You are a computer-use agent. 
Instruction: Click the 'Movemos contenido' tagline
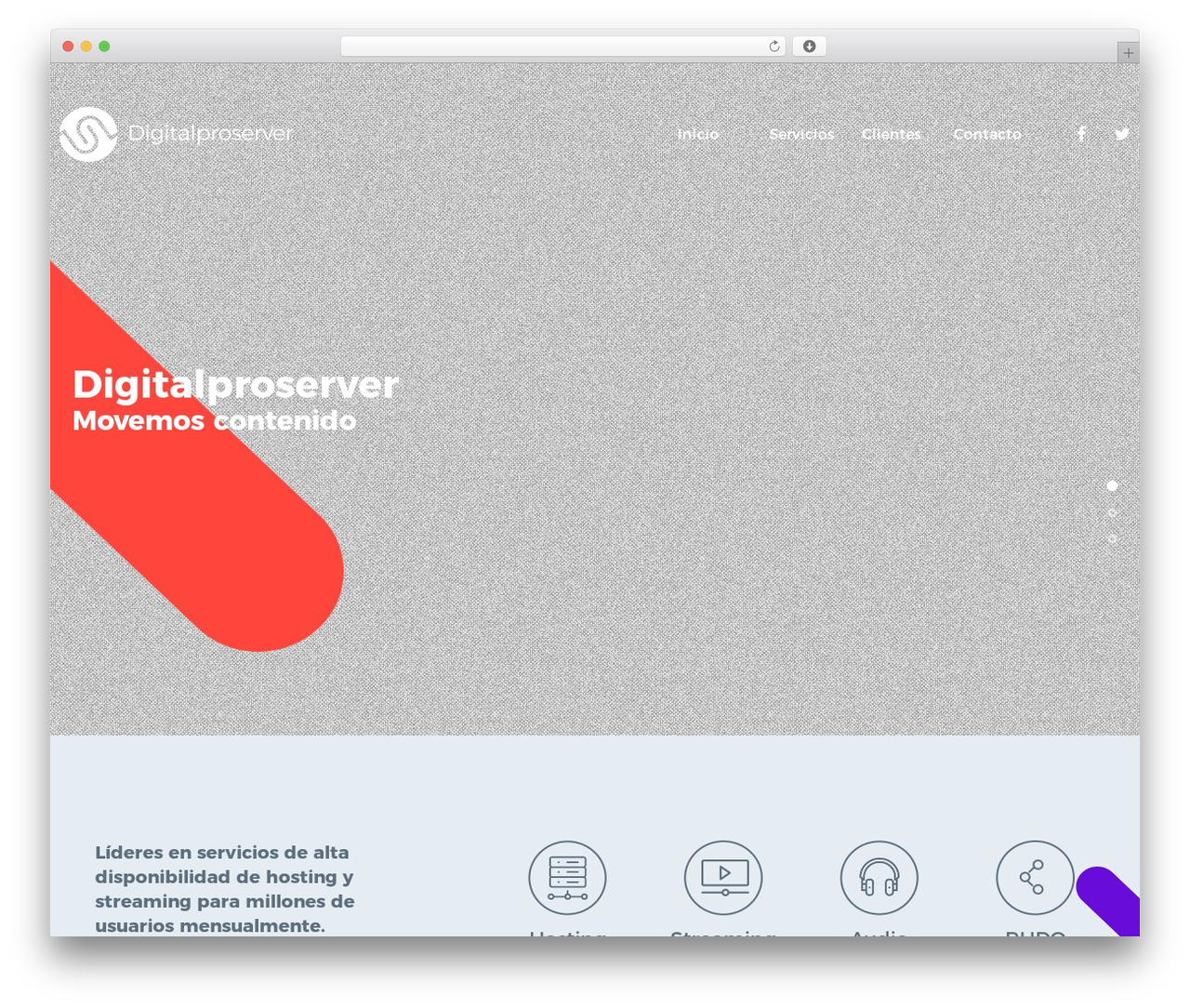point(215,420)
